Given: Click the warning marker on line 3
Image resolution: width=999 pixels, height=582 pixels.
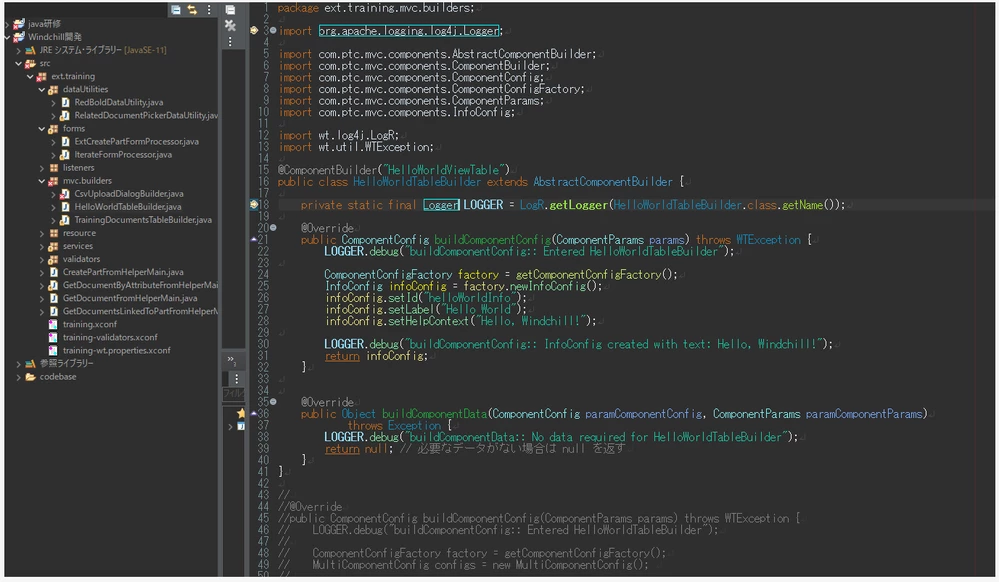Looking at the screenshot, I should [x=254, y=30].
